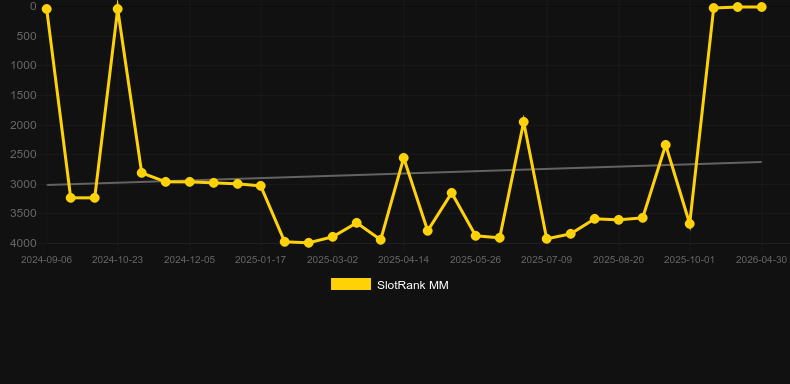The height and width of the screenshot is (384, 790).
Task: Toggle the SlotRank MM legend label
Action: 413,285
